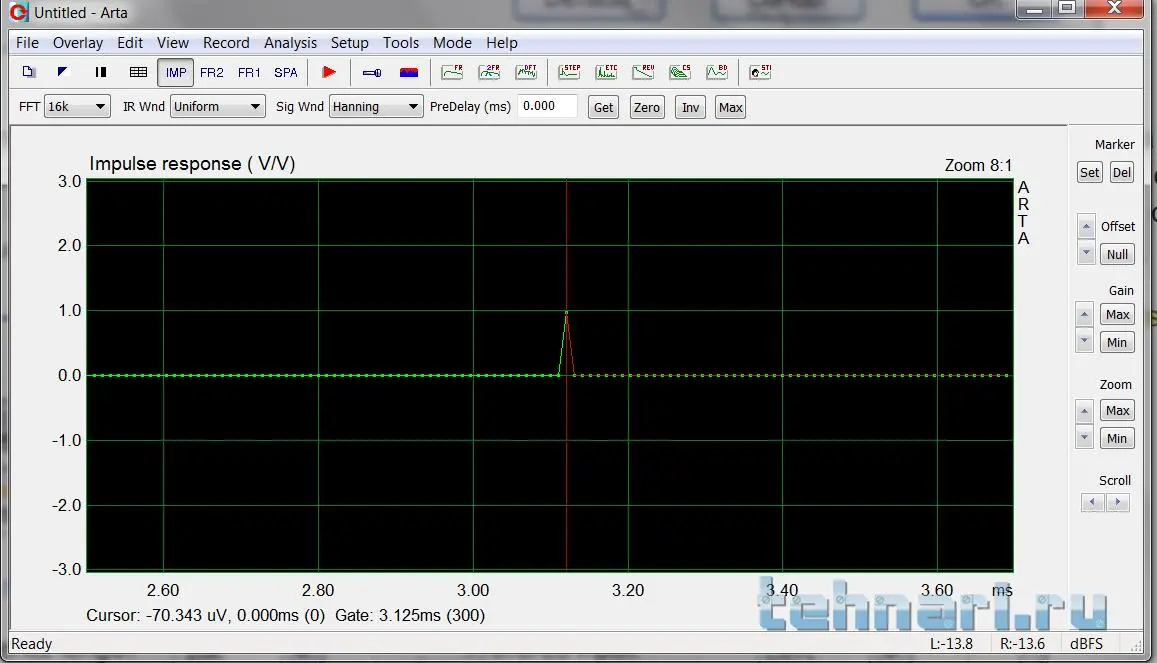Show the STEP response analysis
1157x663 pixels.
569,72
